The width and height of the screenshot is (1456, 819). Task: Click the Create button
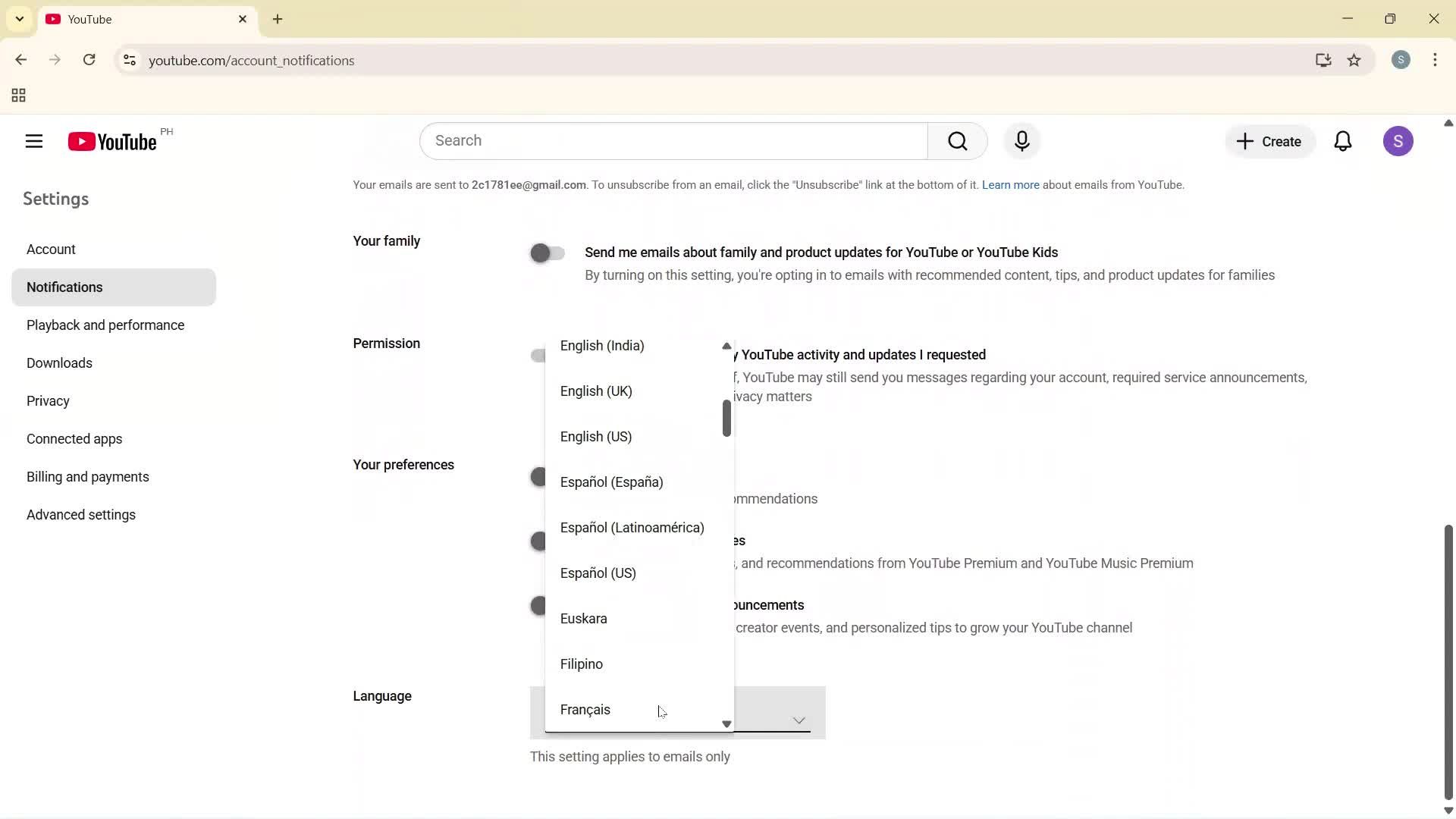pos(1269,141)
